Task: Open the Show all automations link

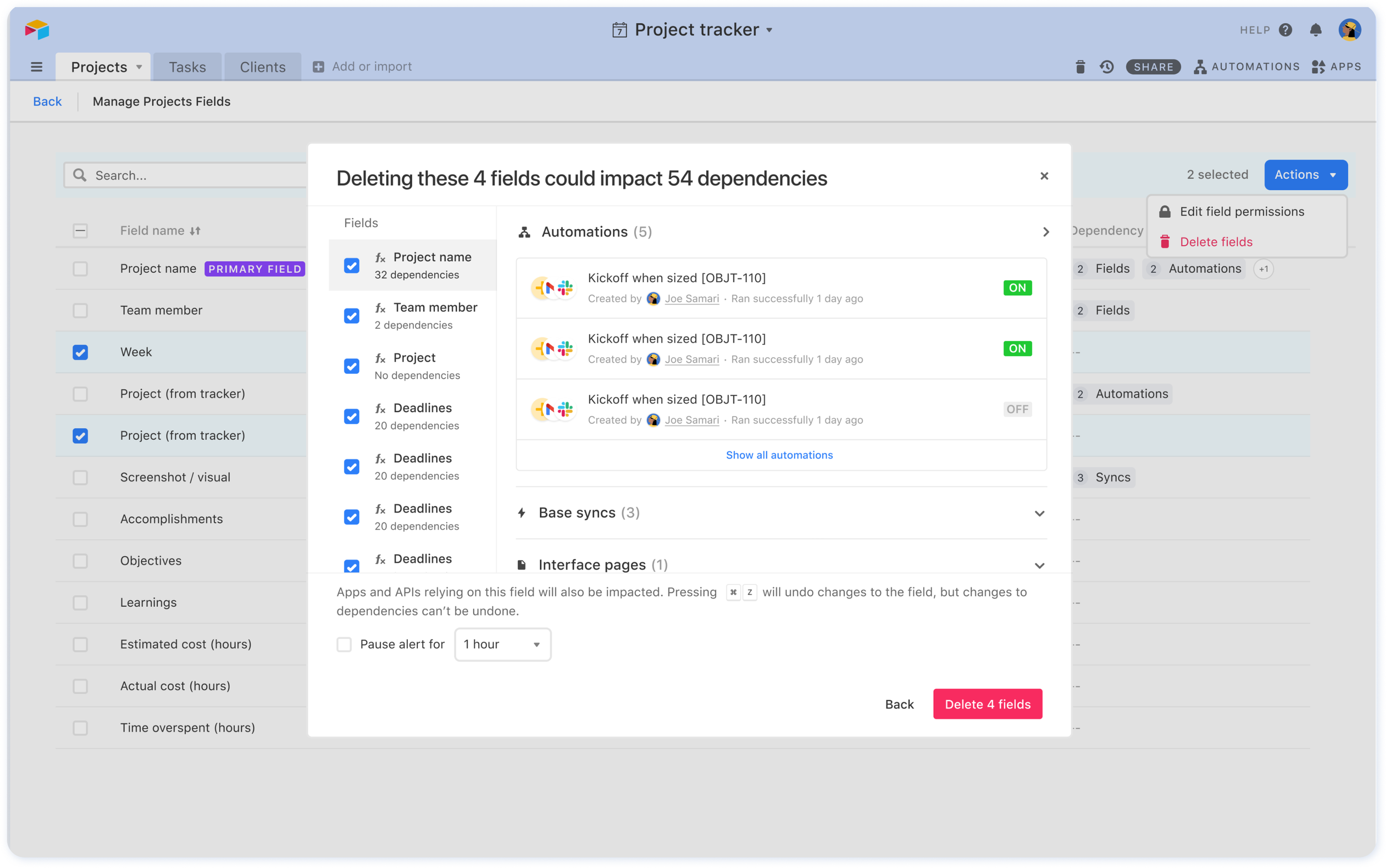Action: pyautogui.click(x=779, y=455)
